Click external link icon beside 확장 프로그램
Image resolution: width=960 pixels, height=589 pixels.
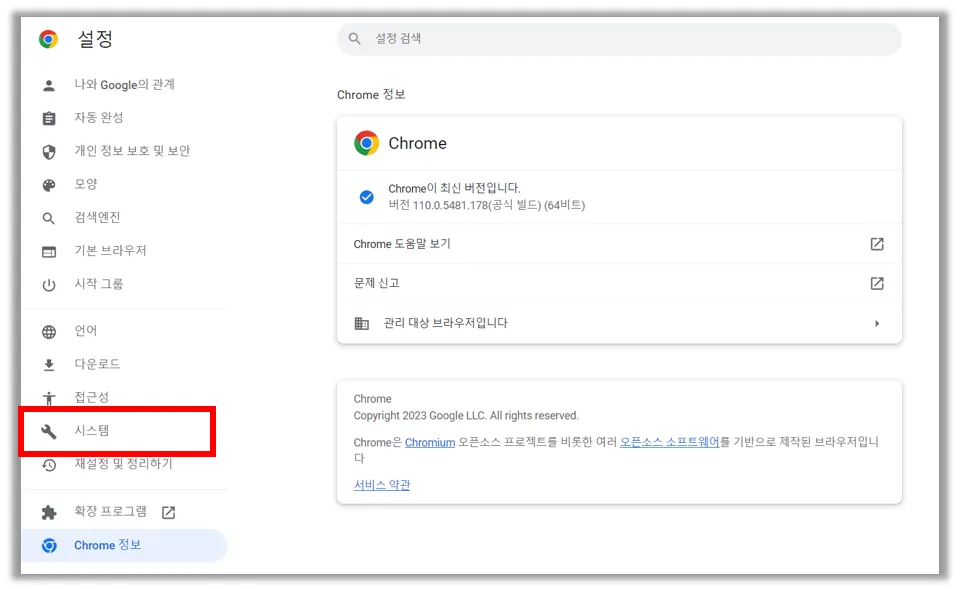tap(168, 512)
